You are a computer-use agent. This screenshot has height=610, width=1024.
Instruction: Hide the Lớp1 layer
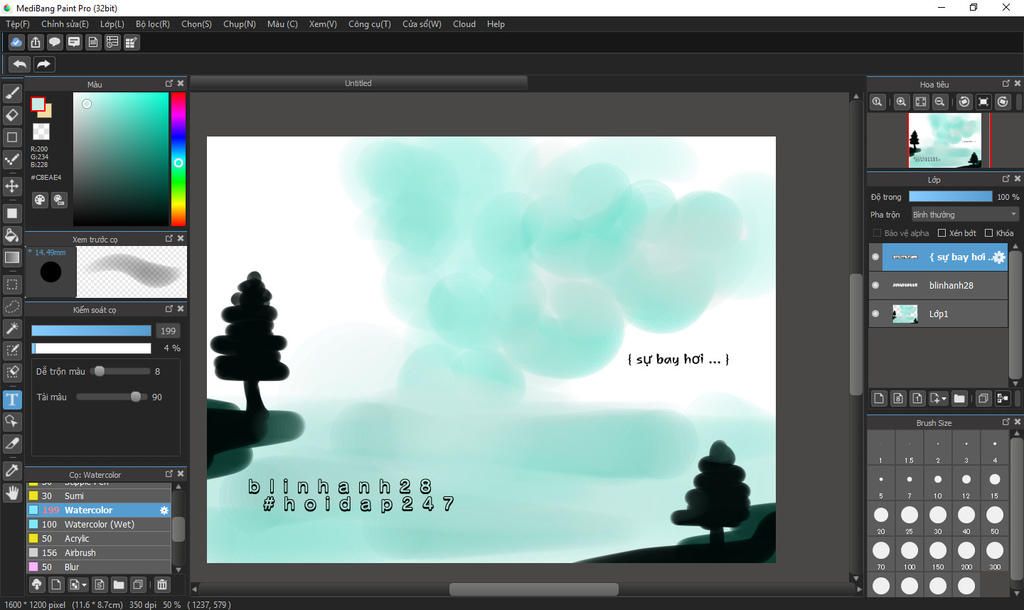tap(876, 313)
